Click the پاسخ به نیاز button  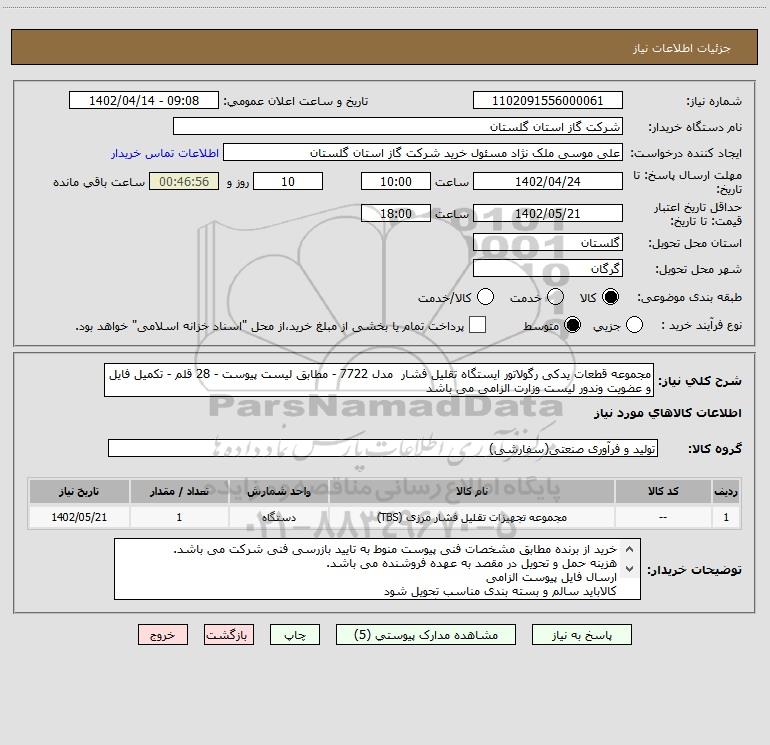click(x=582, y=635)
